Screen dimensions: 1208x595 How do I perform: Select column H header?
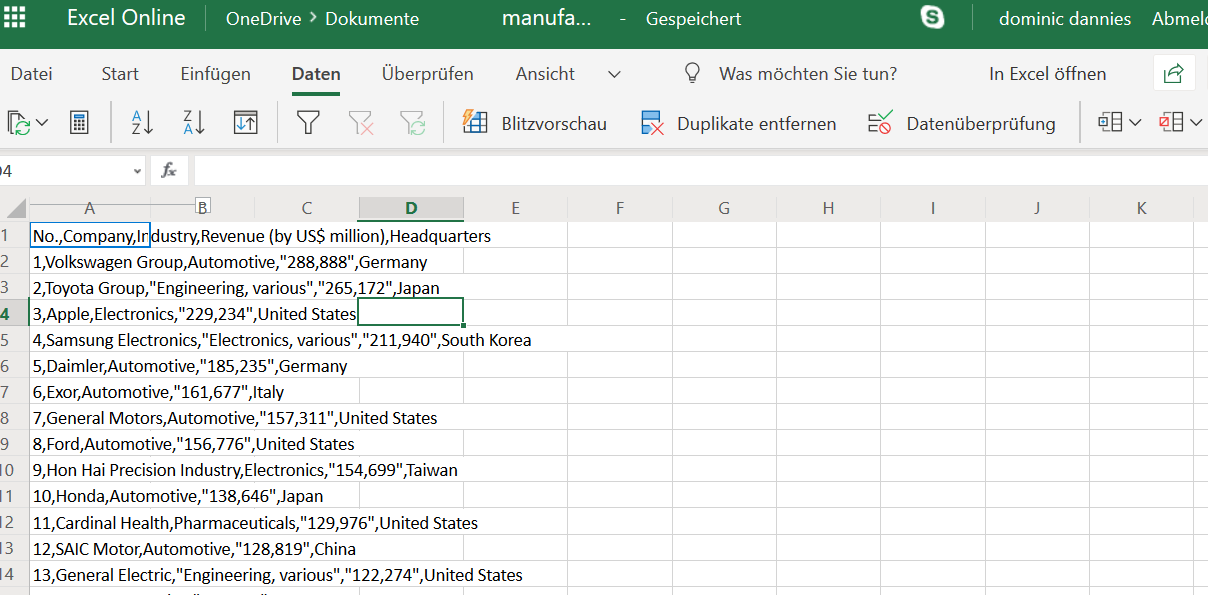(x=828, y=208)
